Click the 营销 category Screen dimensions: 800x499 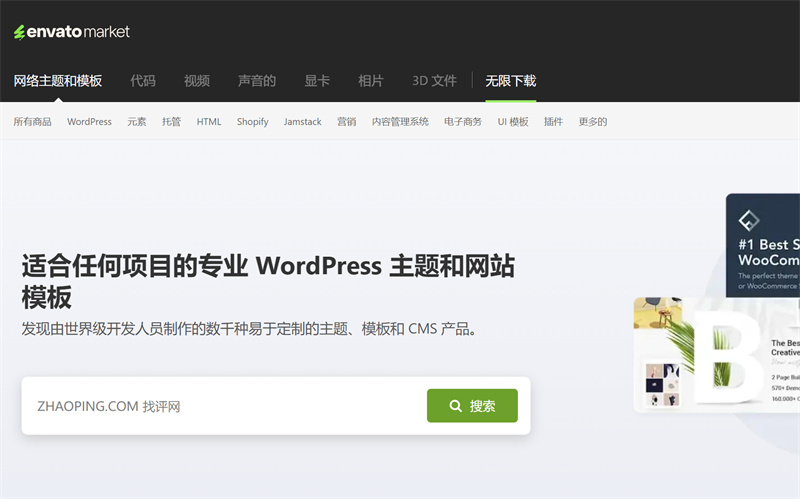click(x=346, y=121)
